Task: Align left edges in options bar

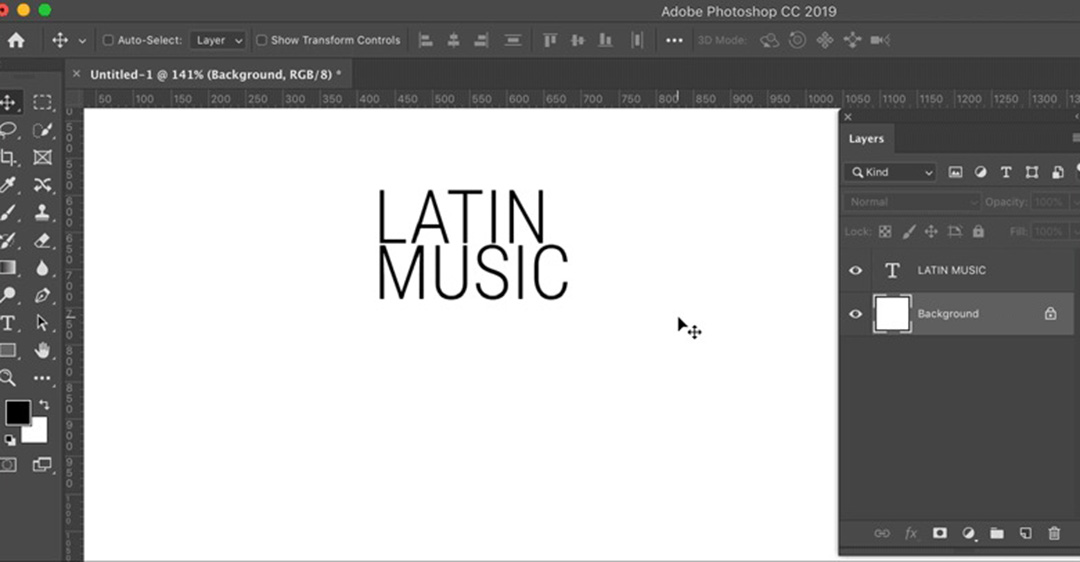Action: click(426, 40)
